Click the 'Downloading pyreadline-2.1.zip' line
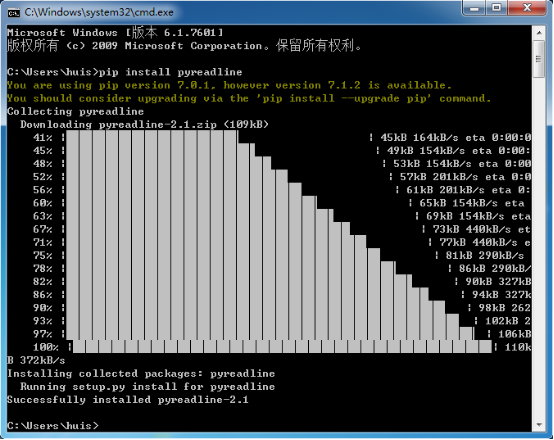This screenshot has width=554, height=440. pos(144,124)
